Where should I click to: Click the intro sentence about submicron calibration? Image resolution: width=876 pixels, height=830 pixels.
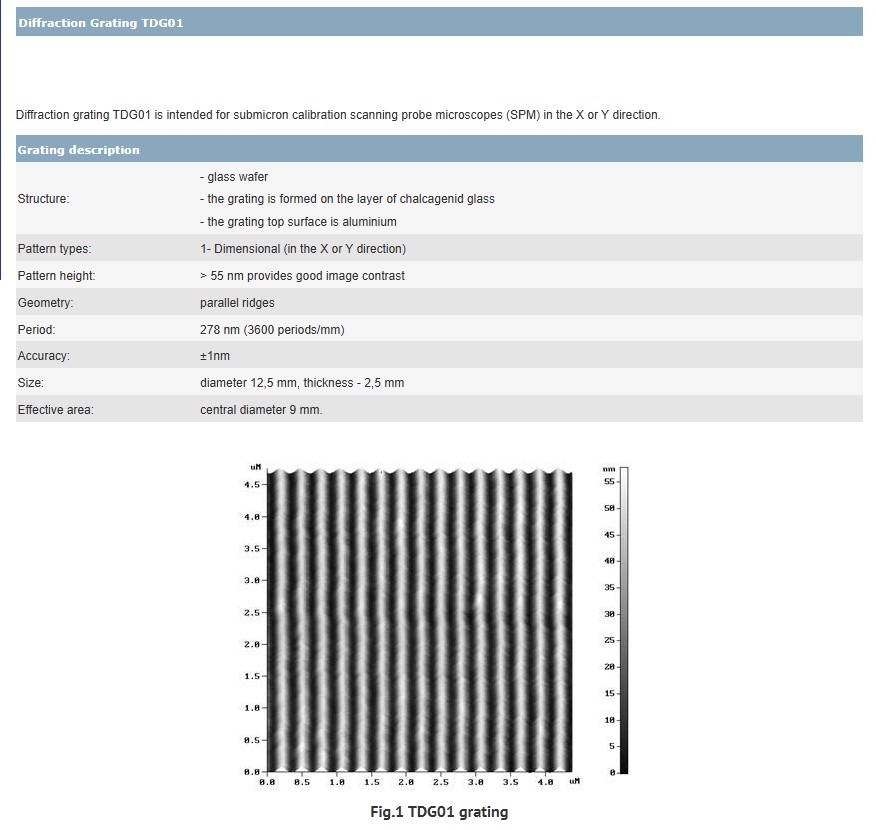[338, 115]
